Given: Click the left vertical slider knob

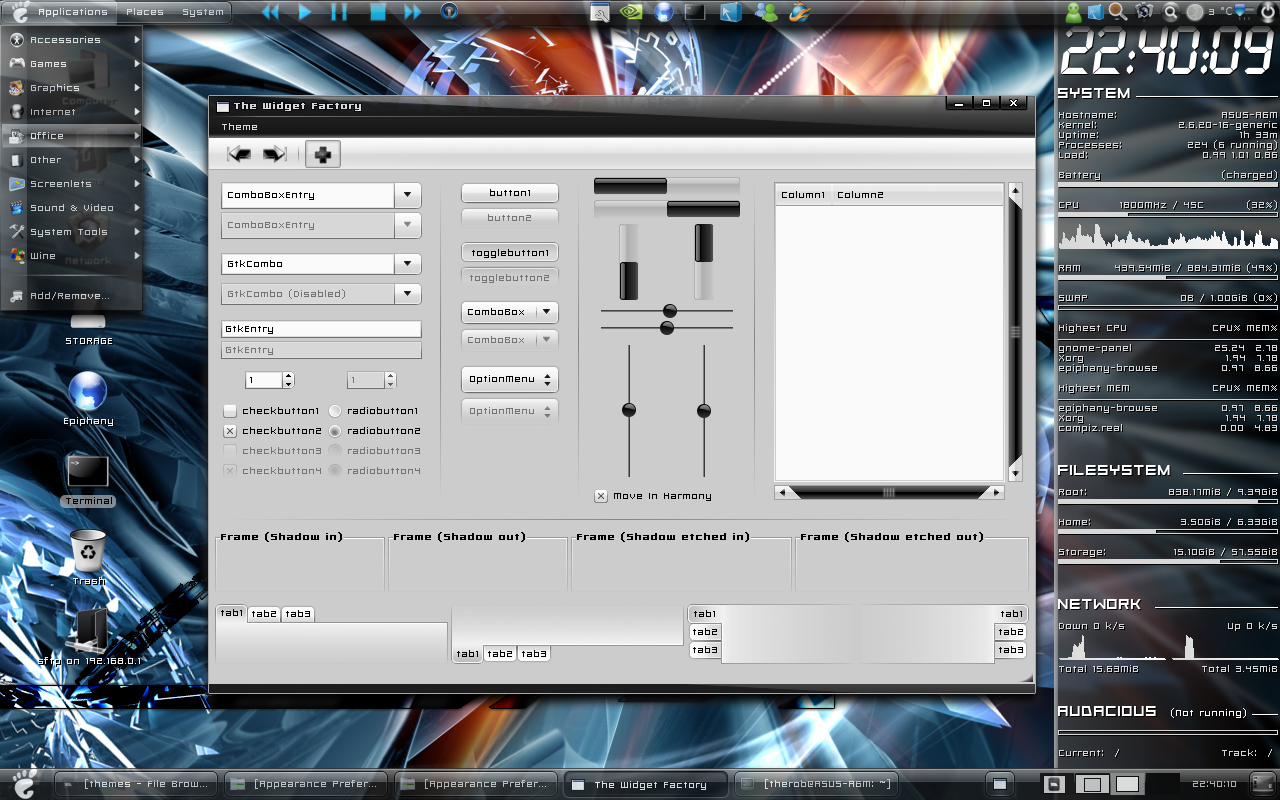Looking at the screenshot, I should tap(629, 410).
